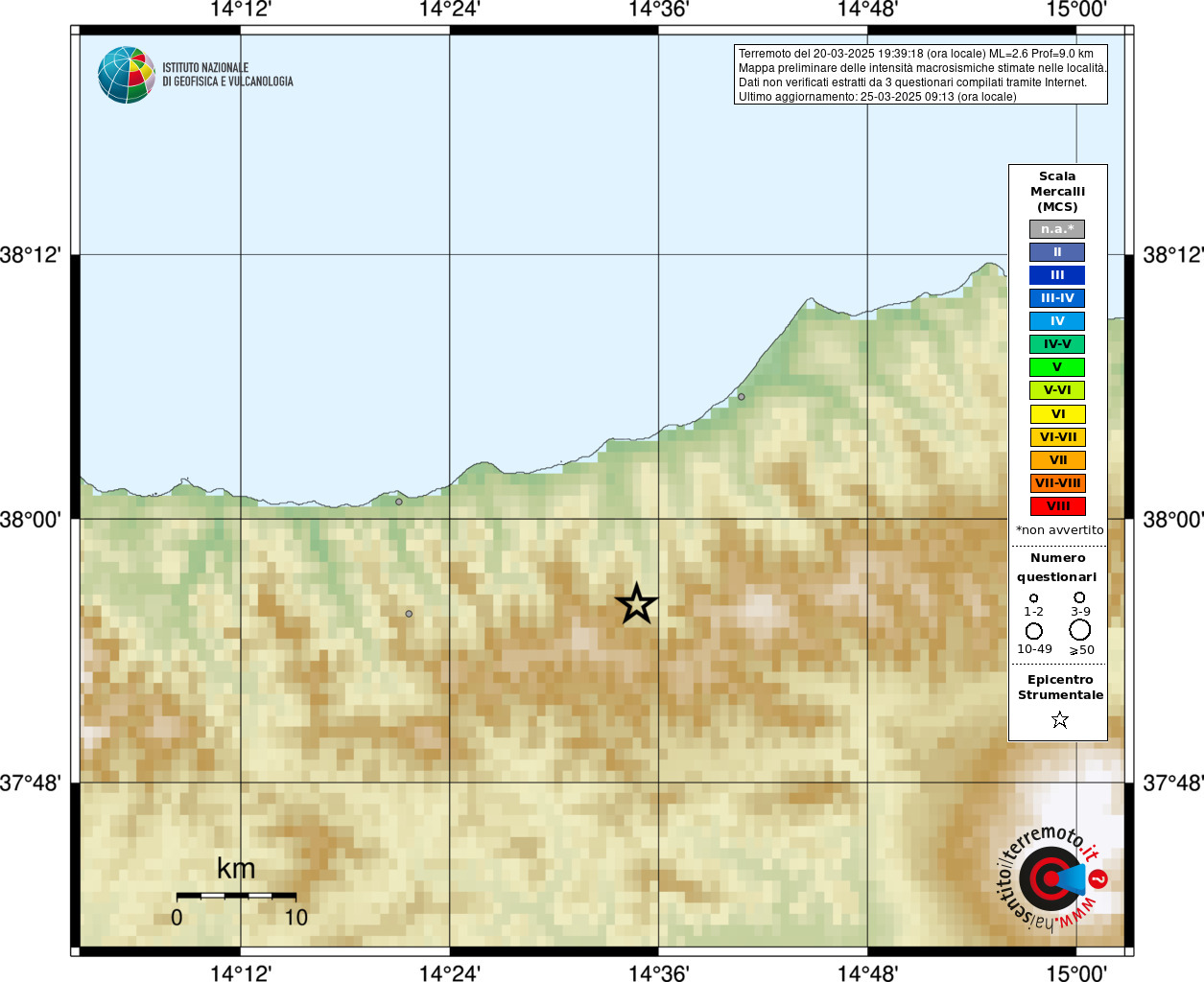Image resolution: width=1204 pixels, height=982 pixels.
Task: Click the Scala Mercalli (MCS) legend title
Action: (x=1057, y=192)
